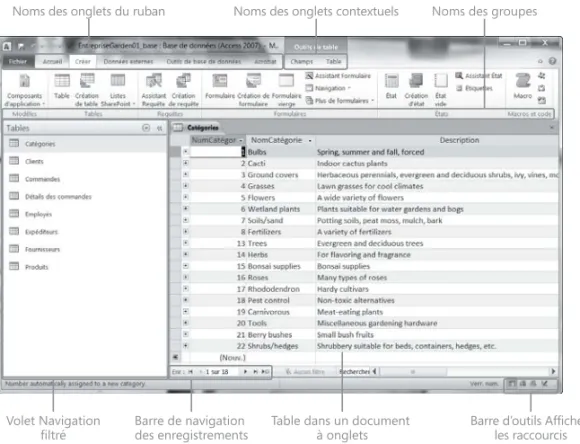Open the first NumCatégor column filter dropdown

pos(241,141)
